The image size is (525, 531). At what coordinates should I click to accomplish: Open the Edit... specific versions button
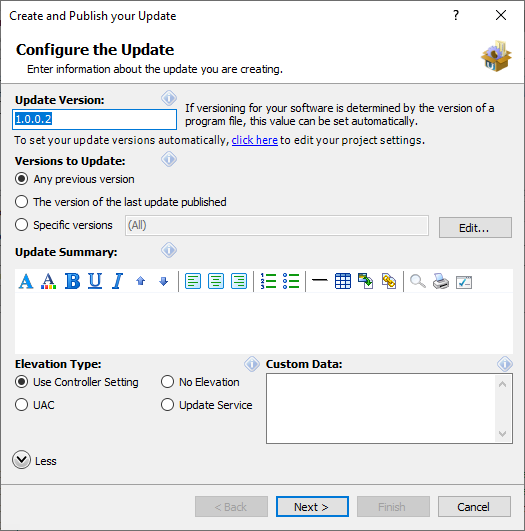pyautogui.click(x=475, y=228)
